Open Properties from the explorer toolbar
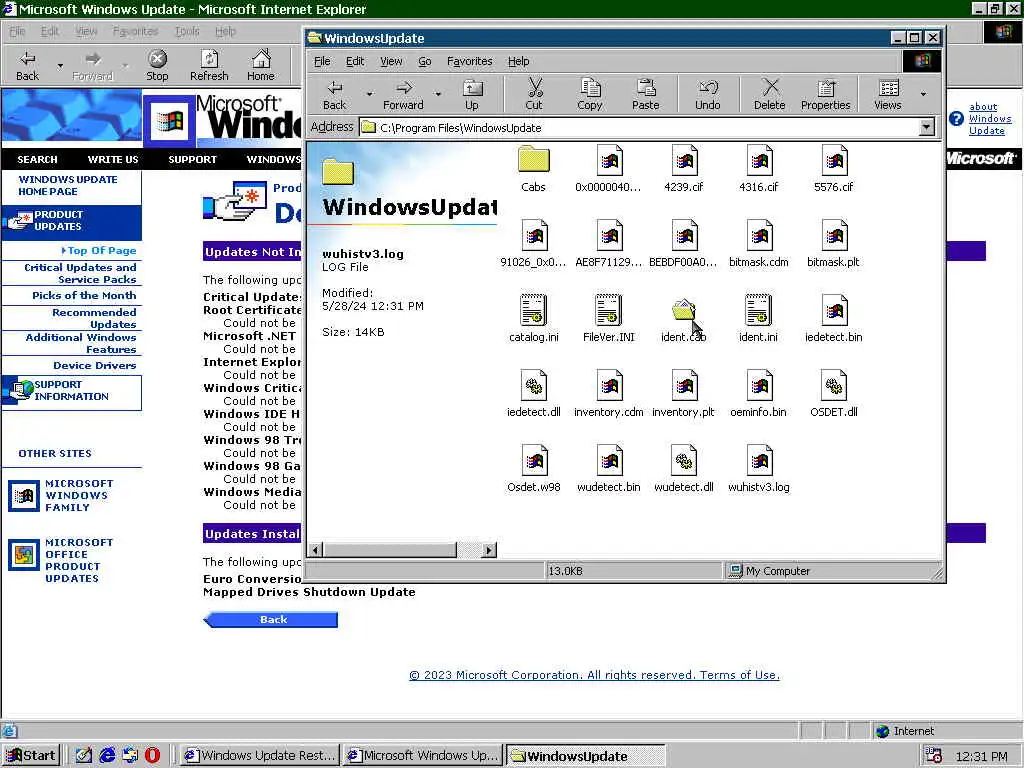 point(825,95)
